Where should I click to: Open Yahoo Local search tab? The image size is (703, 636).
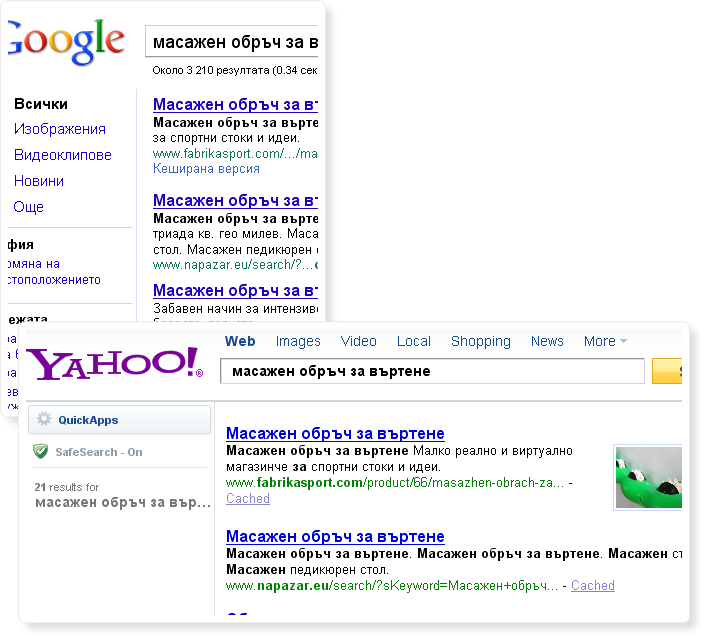[x=414, y=342]
